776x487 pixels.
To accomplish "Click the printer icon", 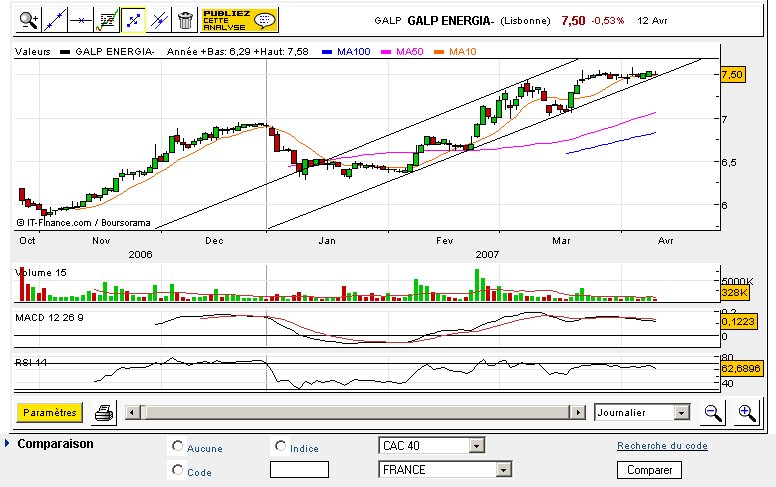I will click(104, 413).
